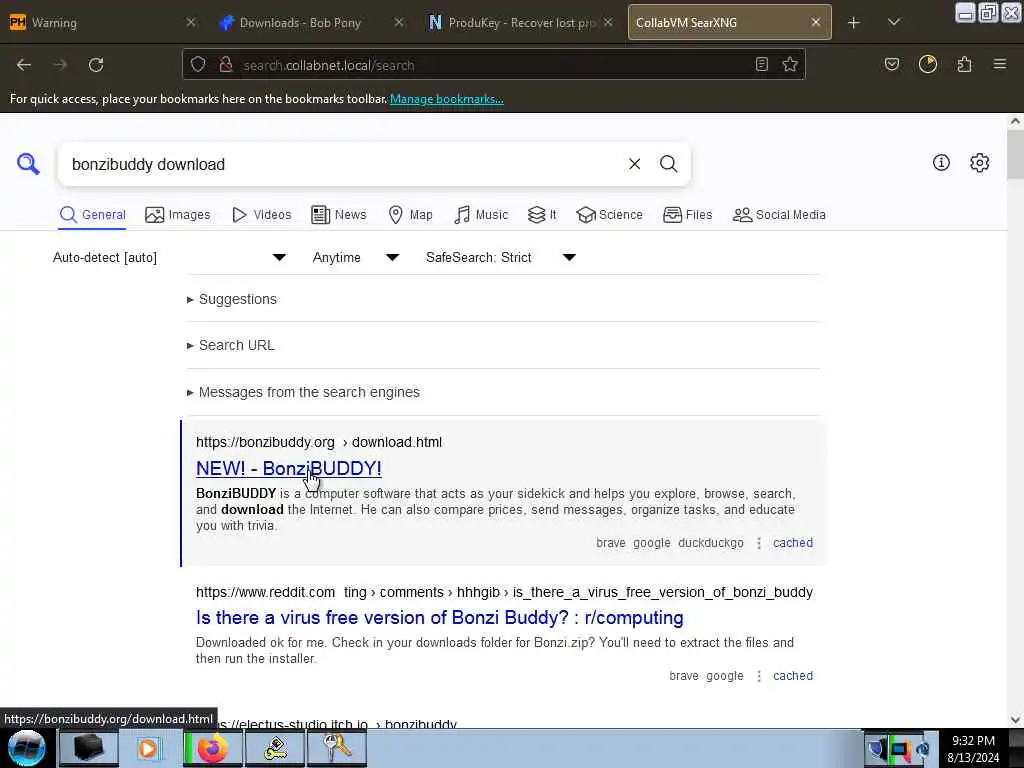This screenshot has height=768, width=1024.
Task: Open the single key taskbar icon
Action: (x=275, y=748)
